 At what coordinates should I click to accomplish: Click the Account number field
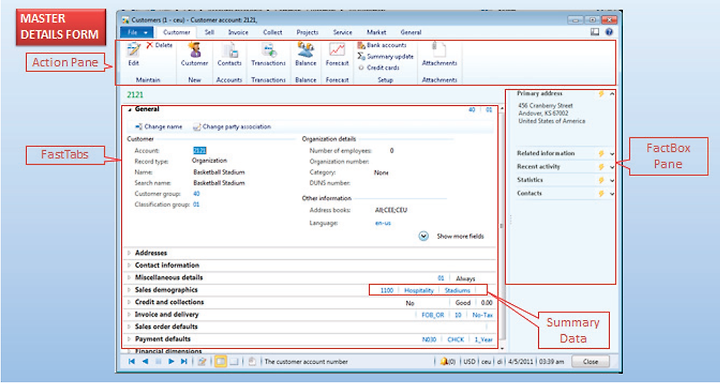200,151
